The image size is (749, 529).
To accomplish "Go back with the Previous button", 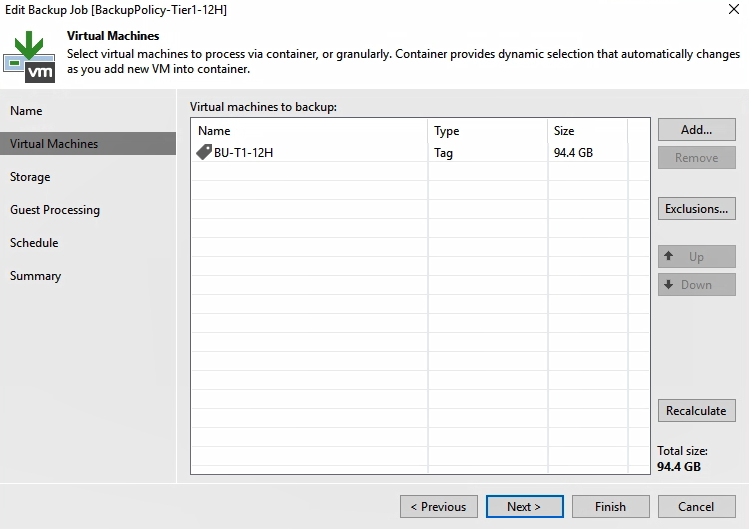I will (x=439, y=507).
